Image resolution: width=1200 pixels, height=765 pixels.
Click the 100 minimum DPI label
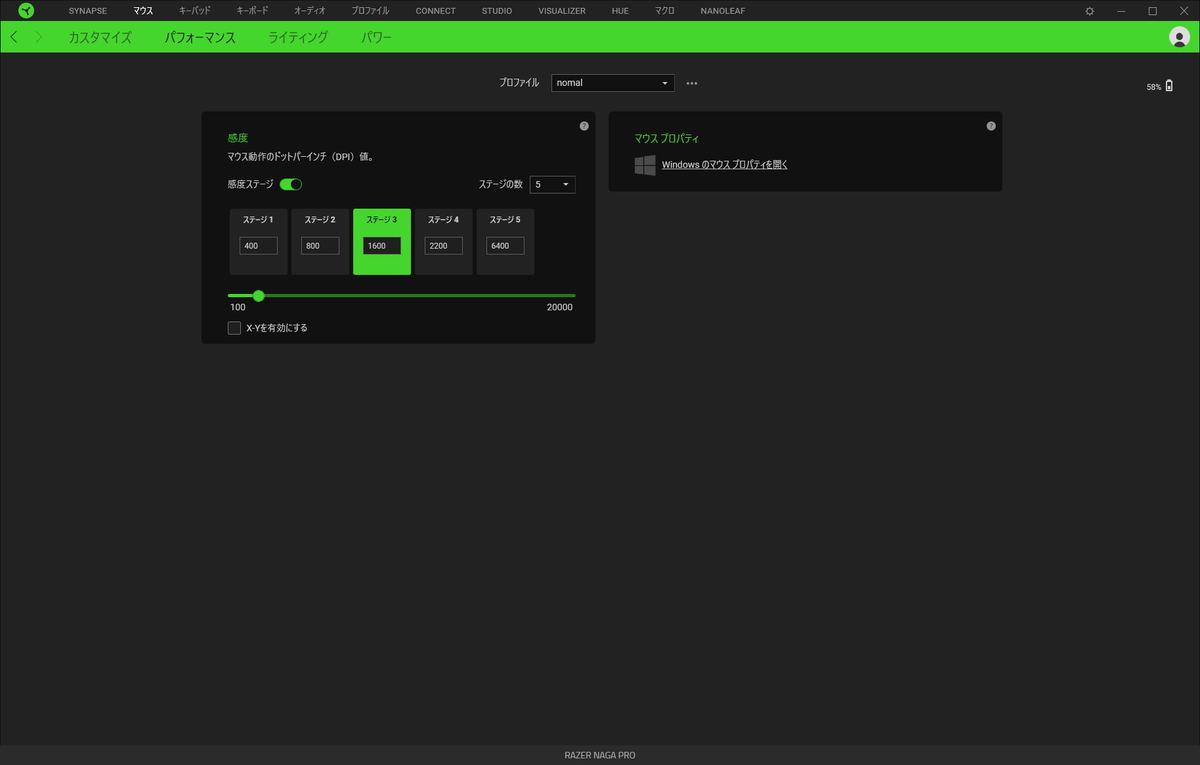[x=237, y=308]
